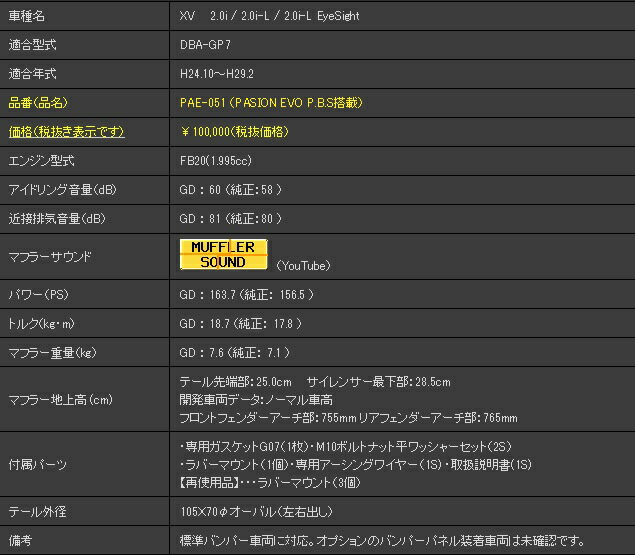Select the 付属パーツ label

tap(38, 464)
